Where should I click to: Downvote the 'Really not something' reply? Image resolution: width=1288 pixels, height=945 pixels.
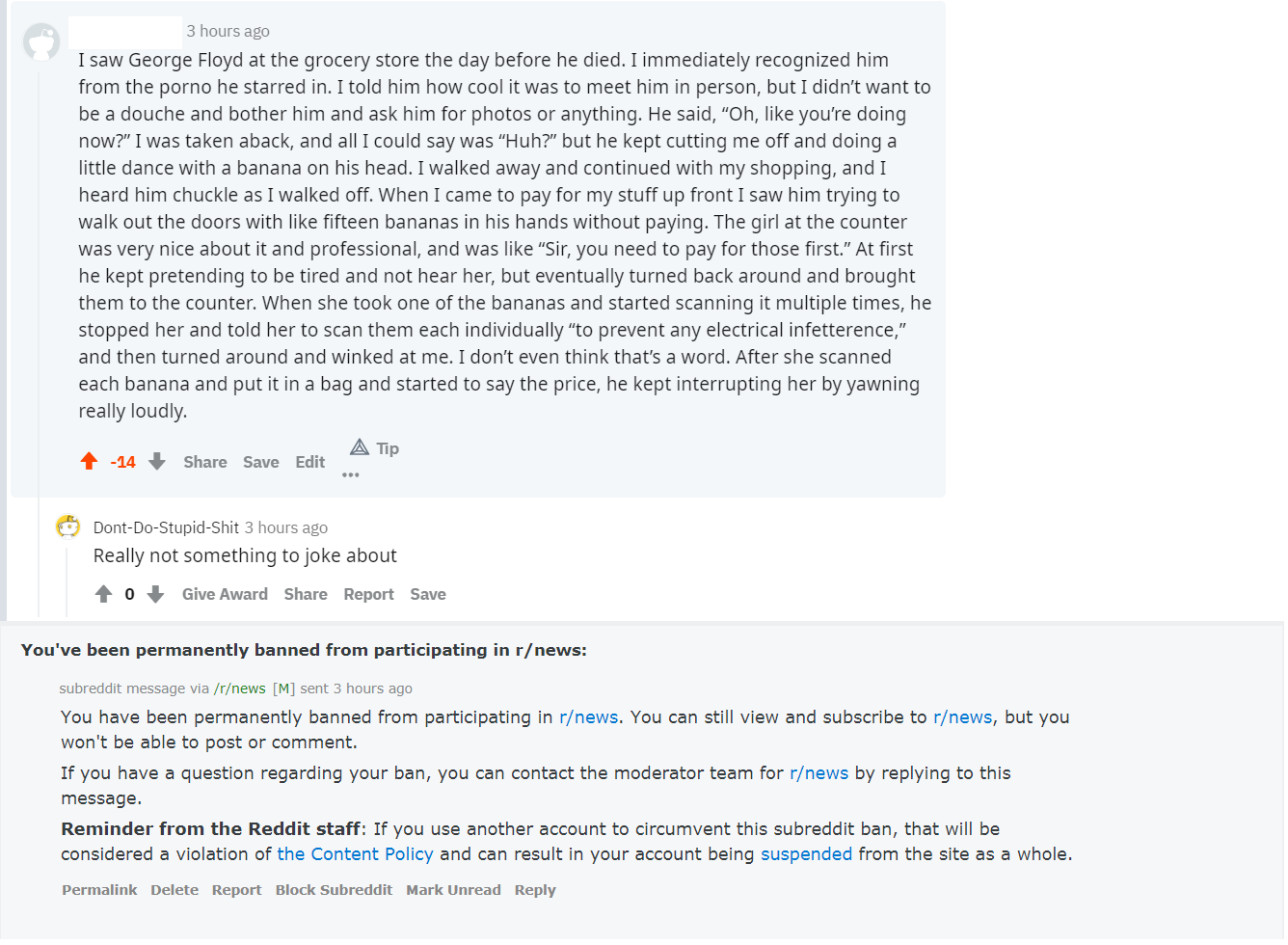155,594
